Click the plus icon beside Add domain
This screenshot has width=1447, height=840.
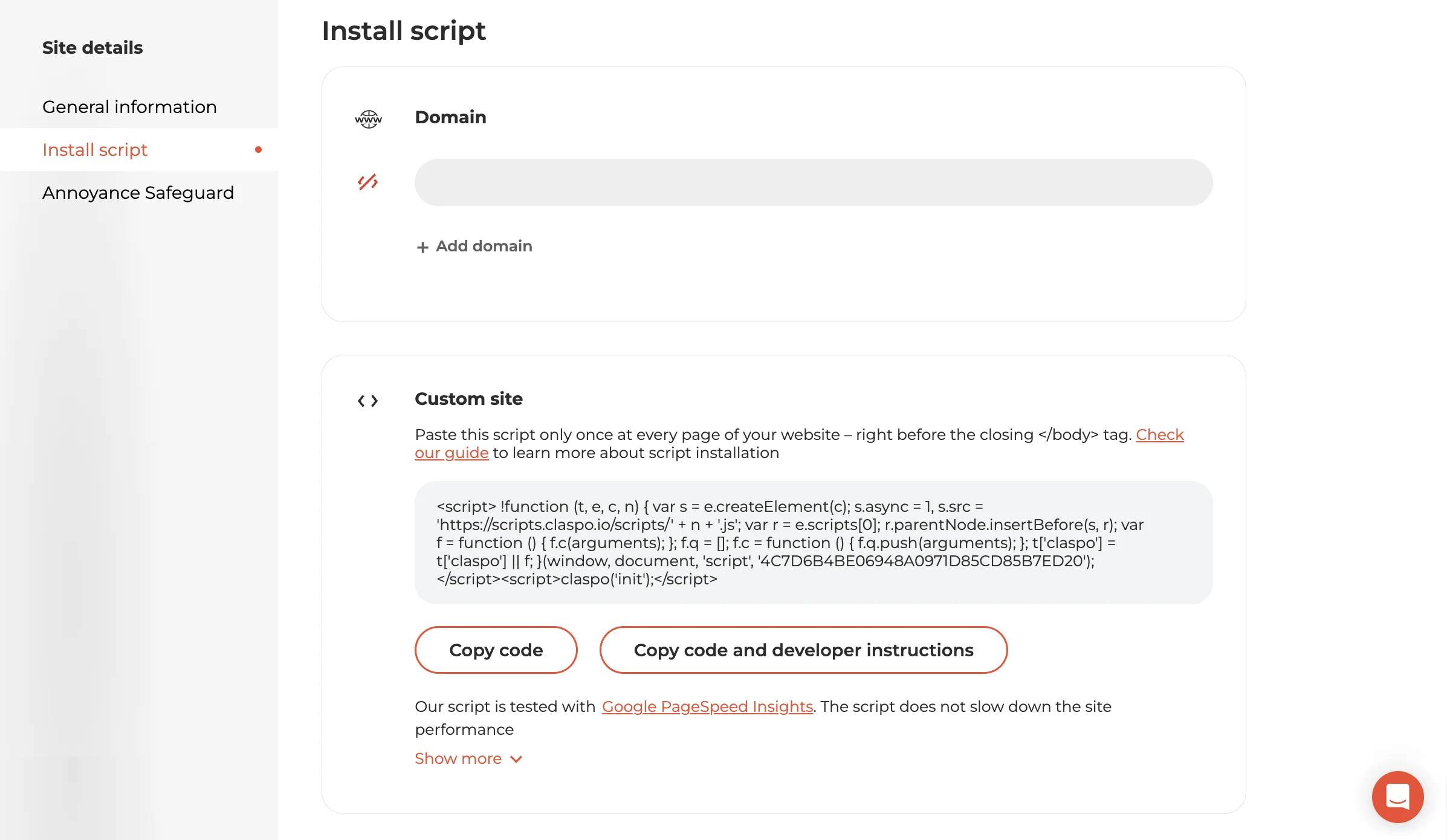(422, 247)
